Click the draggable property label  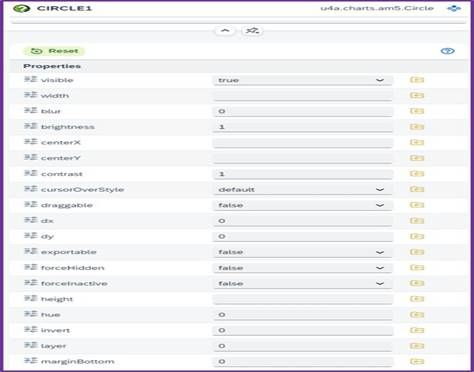pyautogui.click(x=67, y=205)
